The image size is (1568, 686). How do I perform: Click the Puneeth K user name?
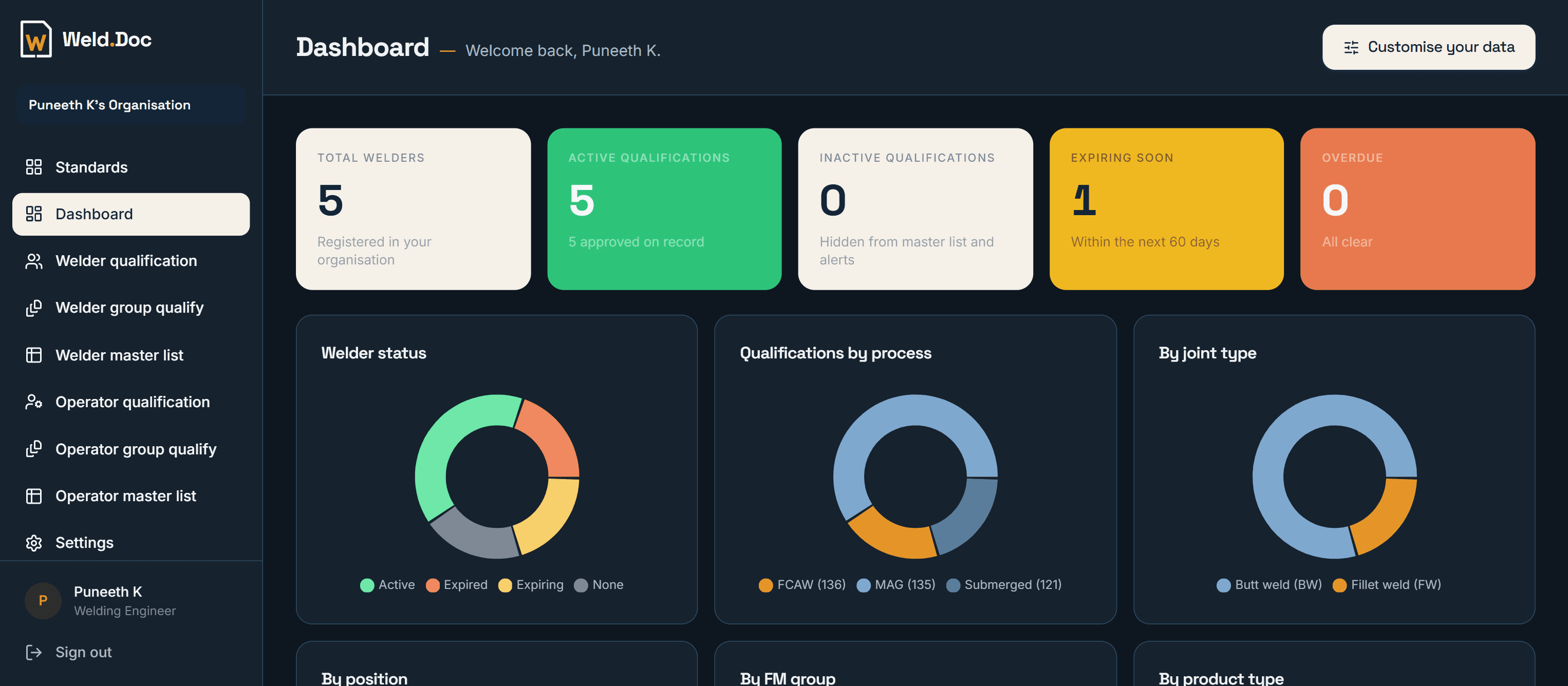(108, 592)
